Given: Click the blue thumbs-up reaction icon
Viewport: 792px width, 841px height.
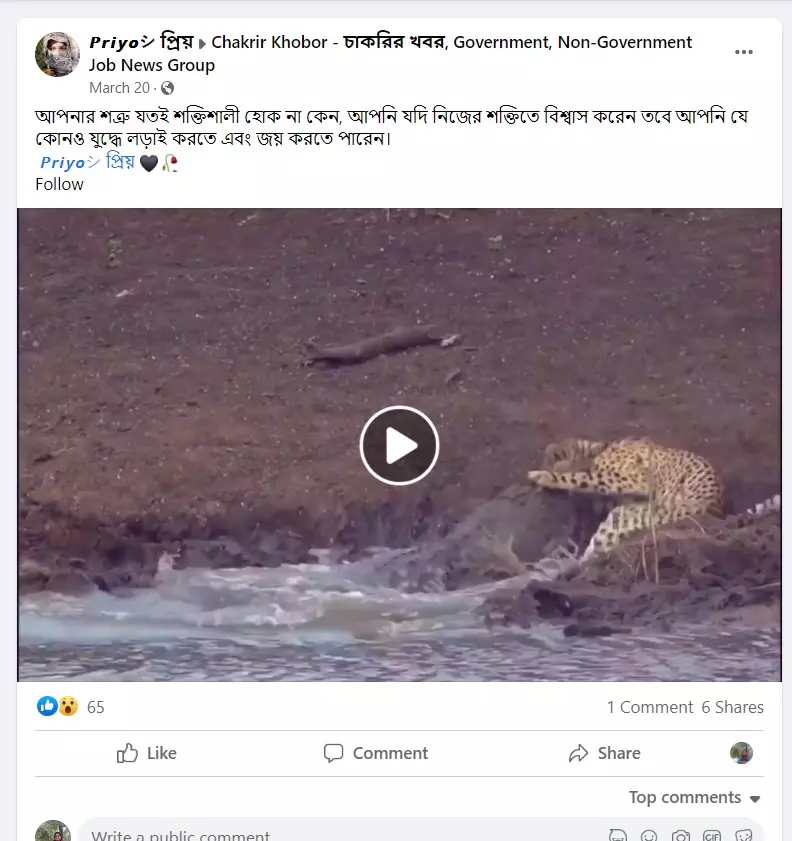Looking at the screenshot, I should [47, 706].
